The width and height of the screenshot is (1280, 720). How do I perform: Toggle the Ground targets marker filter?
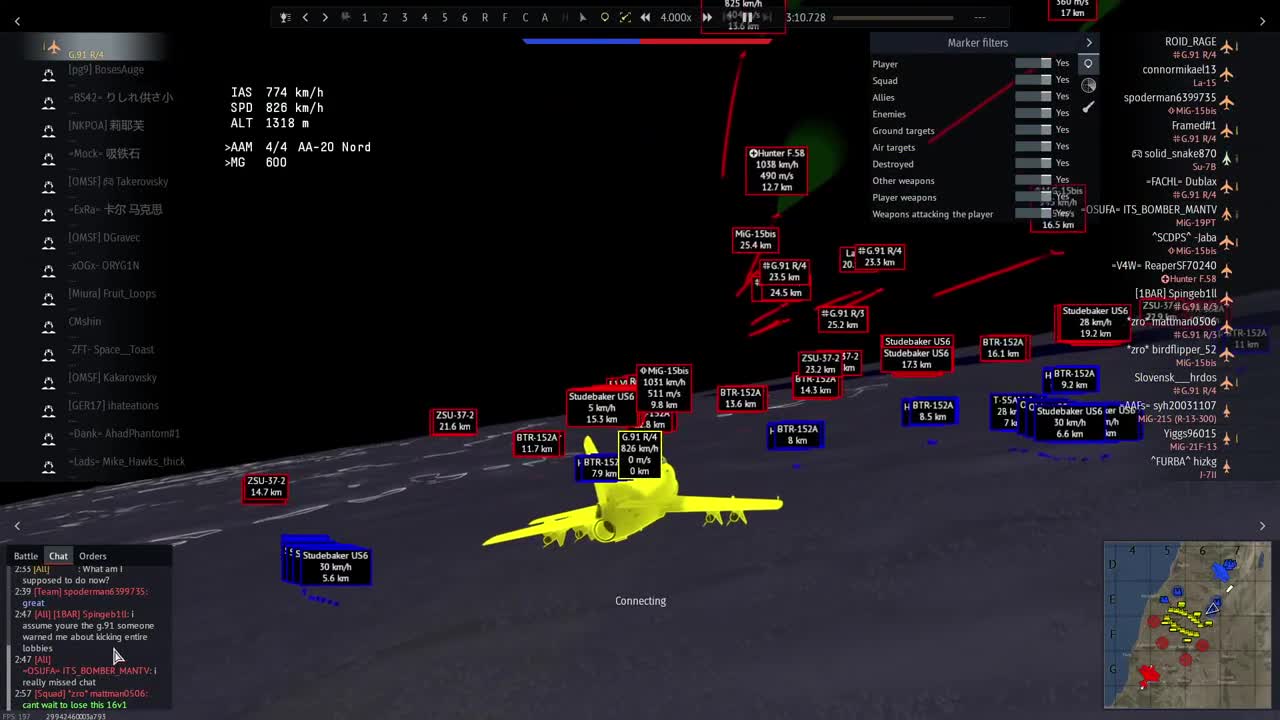pos(1033,130)
